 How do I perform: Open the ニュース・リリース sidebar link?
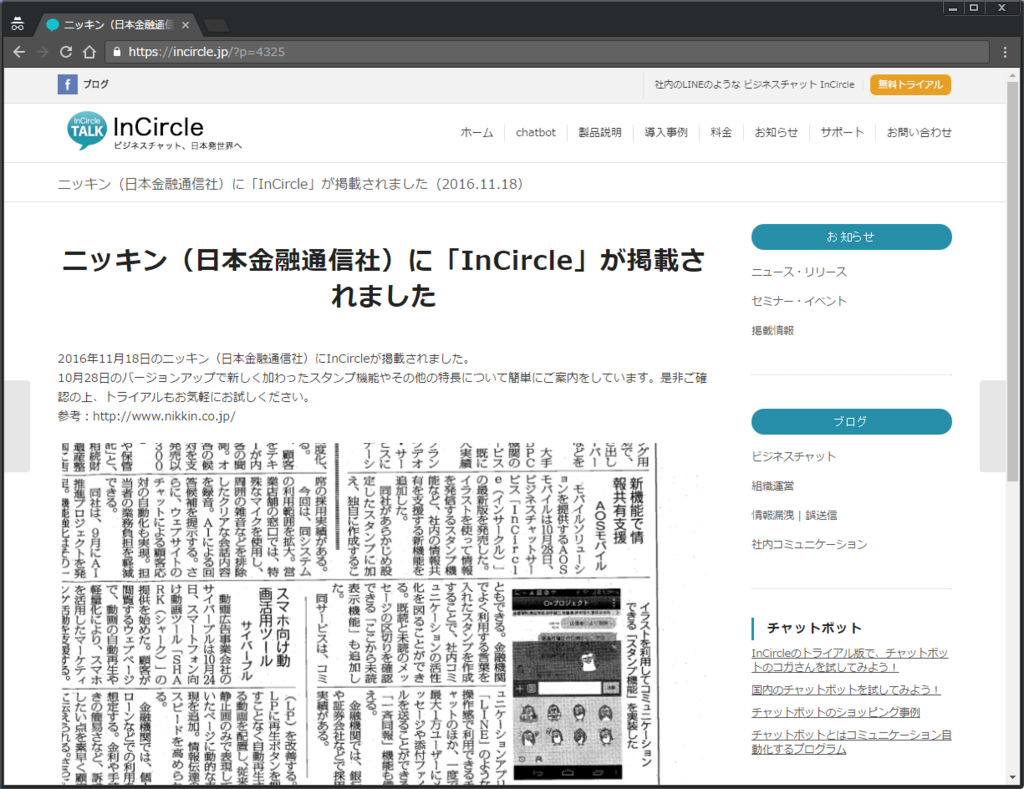799,272
